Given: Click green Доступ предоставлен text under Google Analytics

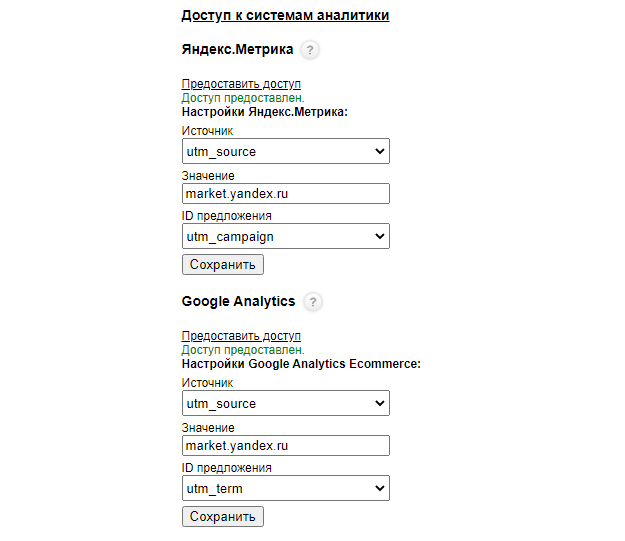Looking at the screenshot, I should [243, 350].
